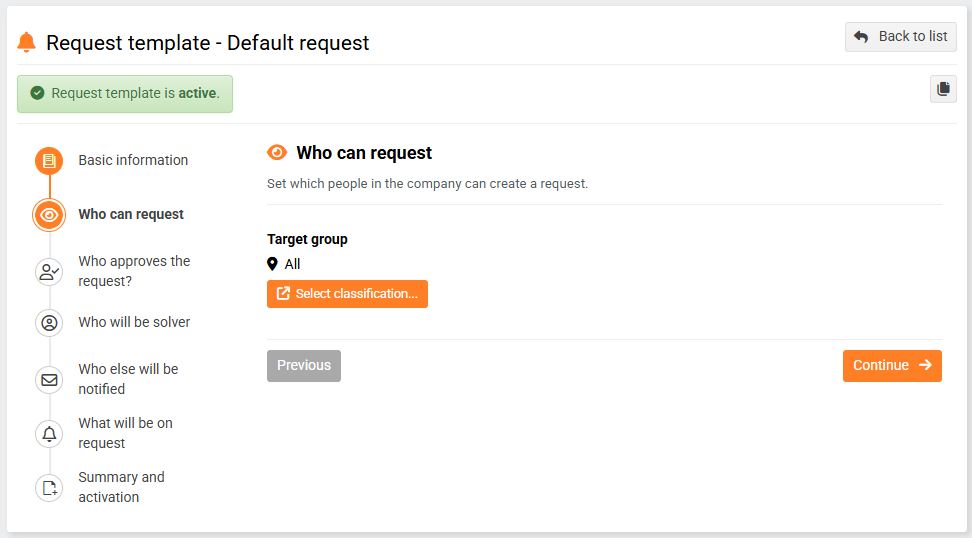Select the solver user-circle step icon
Image resolution: width=972 pixels, height=538 pixels.
point(49,323)
